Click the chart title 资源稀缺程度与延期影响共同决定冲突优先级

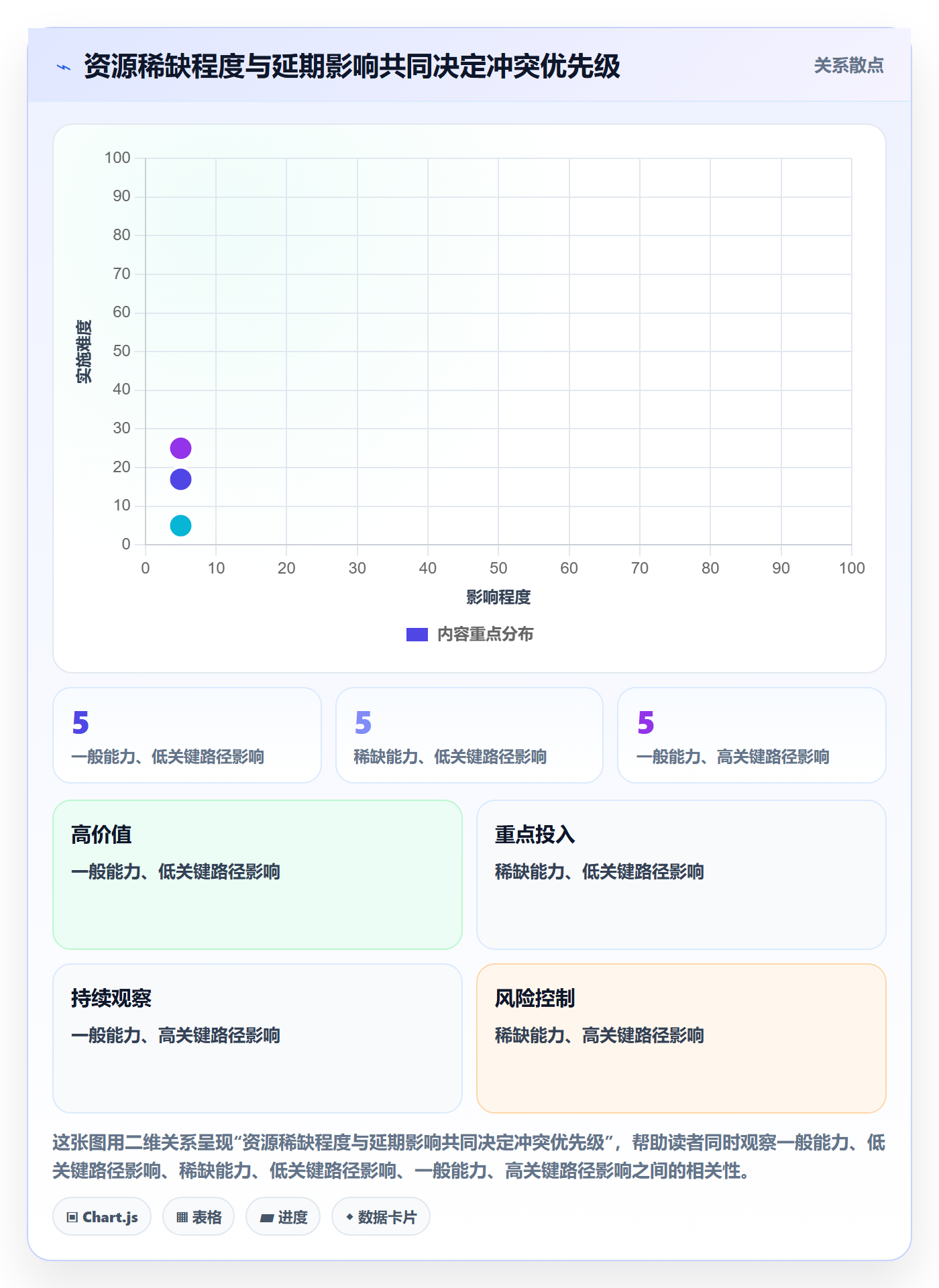[352, 66]
